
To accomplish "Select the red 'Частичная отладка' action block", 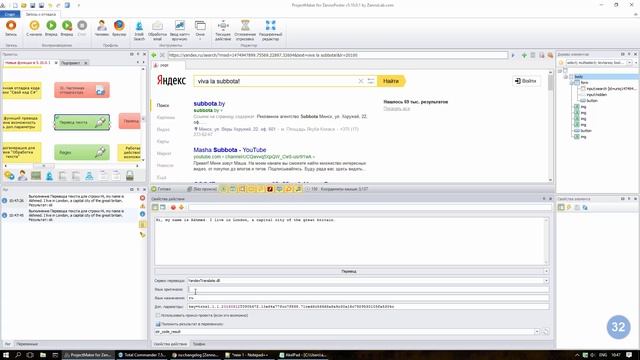I will 82,90.
